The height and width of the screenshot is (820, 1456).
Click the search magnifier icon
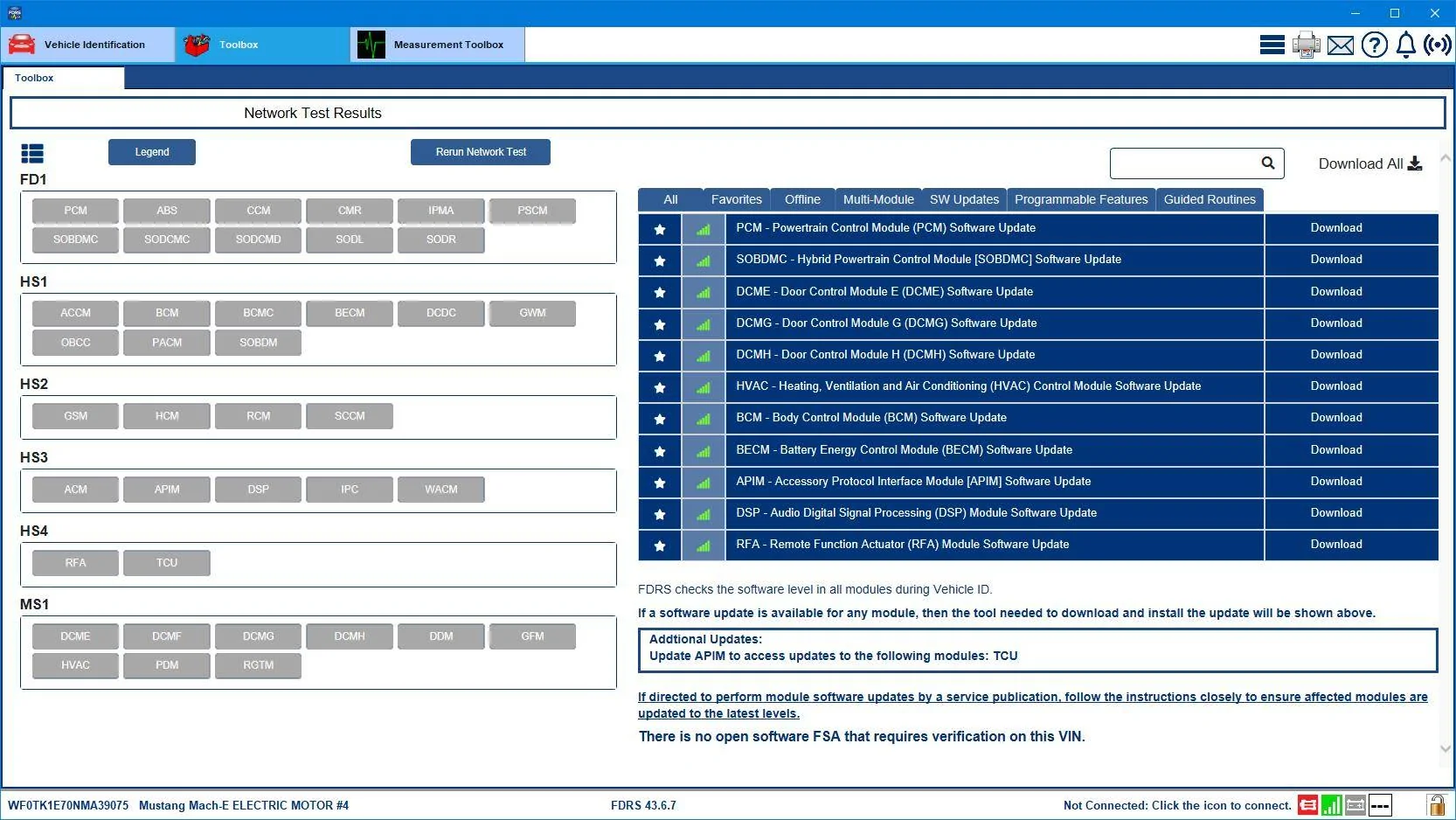(1268, 163)
